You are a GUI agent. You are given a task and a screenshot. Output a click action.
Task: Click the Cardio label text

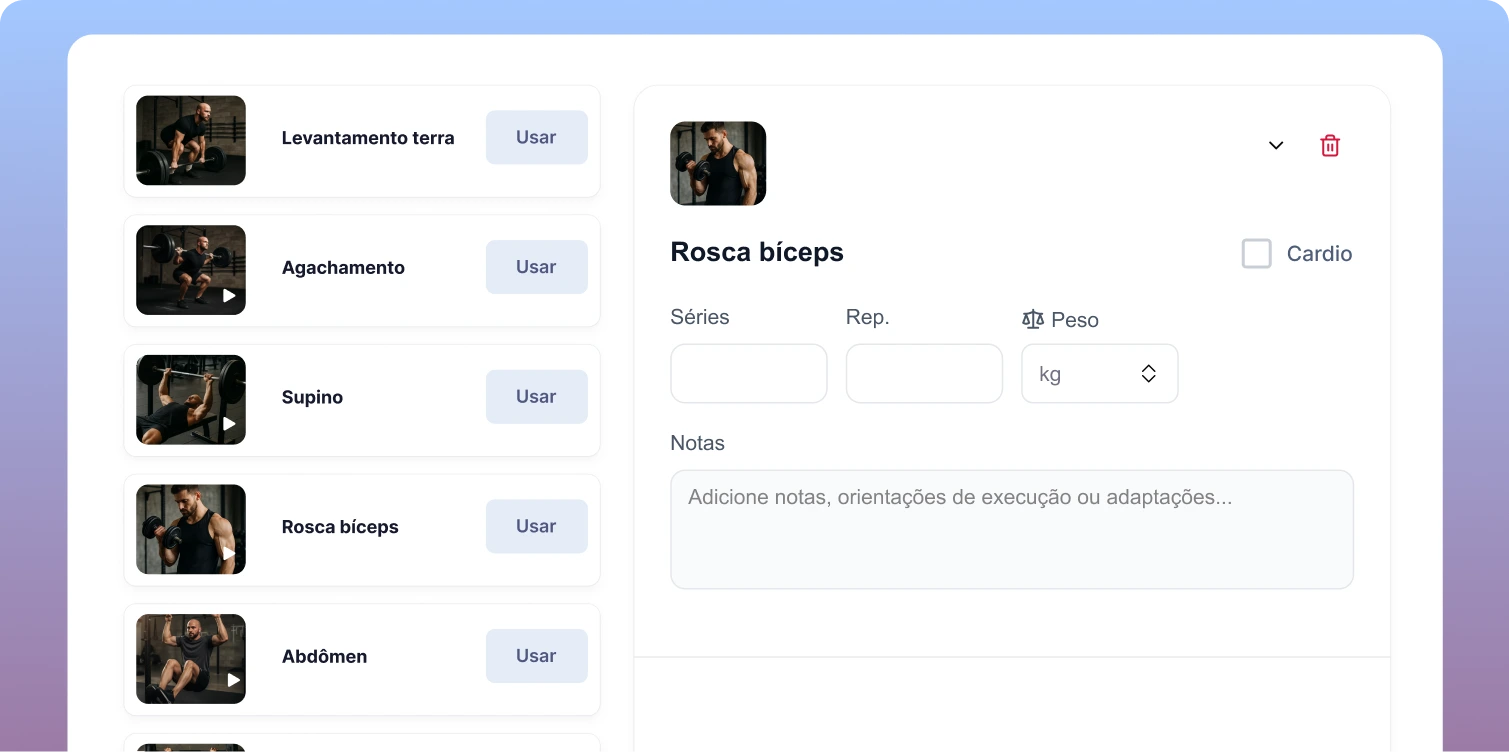pos(1319,254)
